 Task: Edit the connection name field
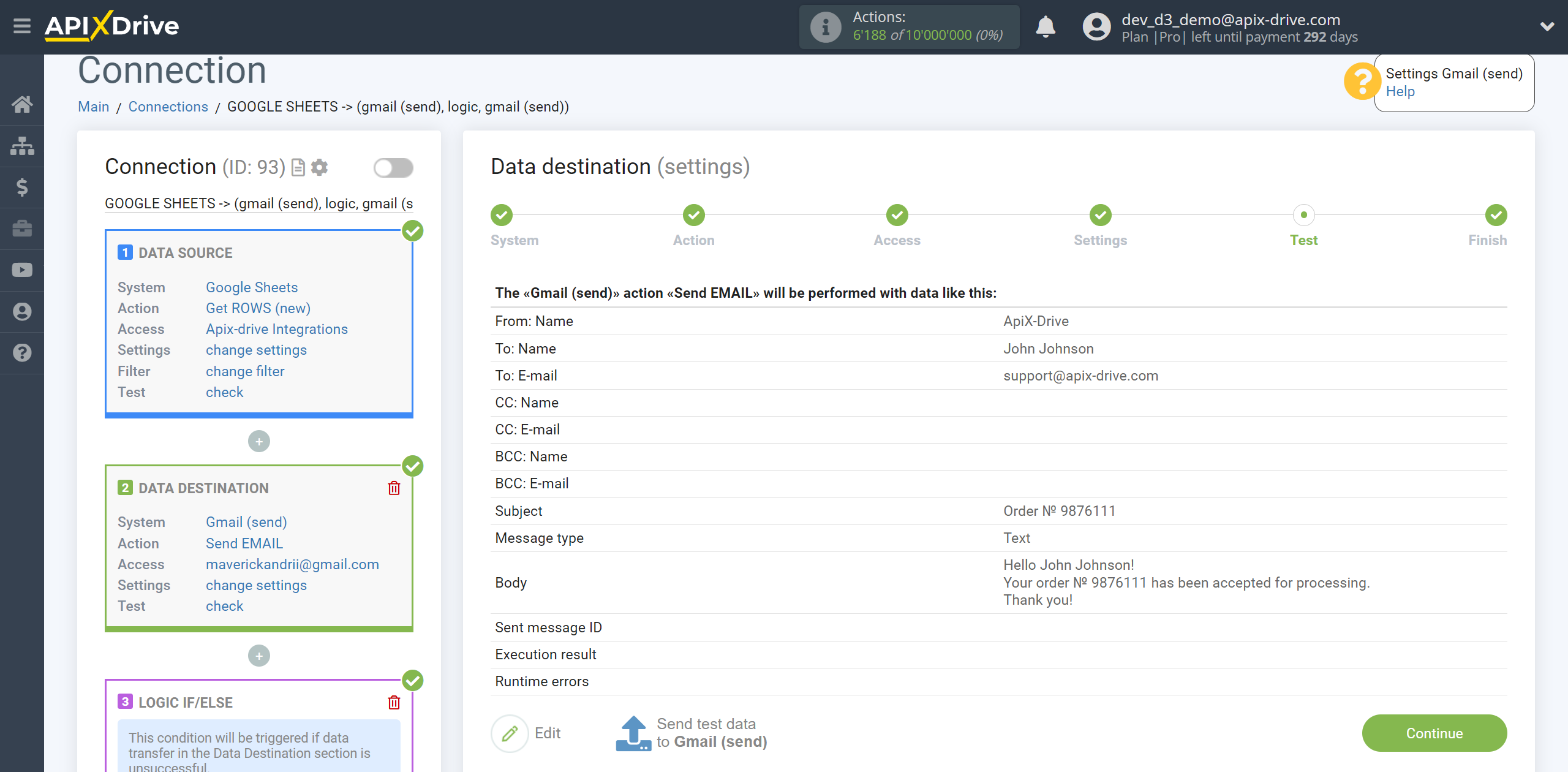tap(258, 203)
